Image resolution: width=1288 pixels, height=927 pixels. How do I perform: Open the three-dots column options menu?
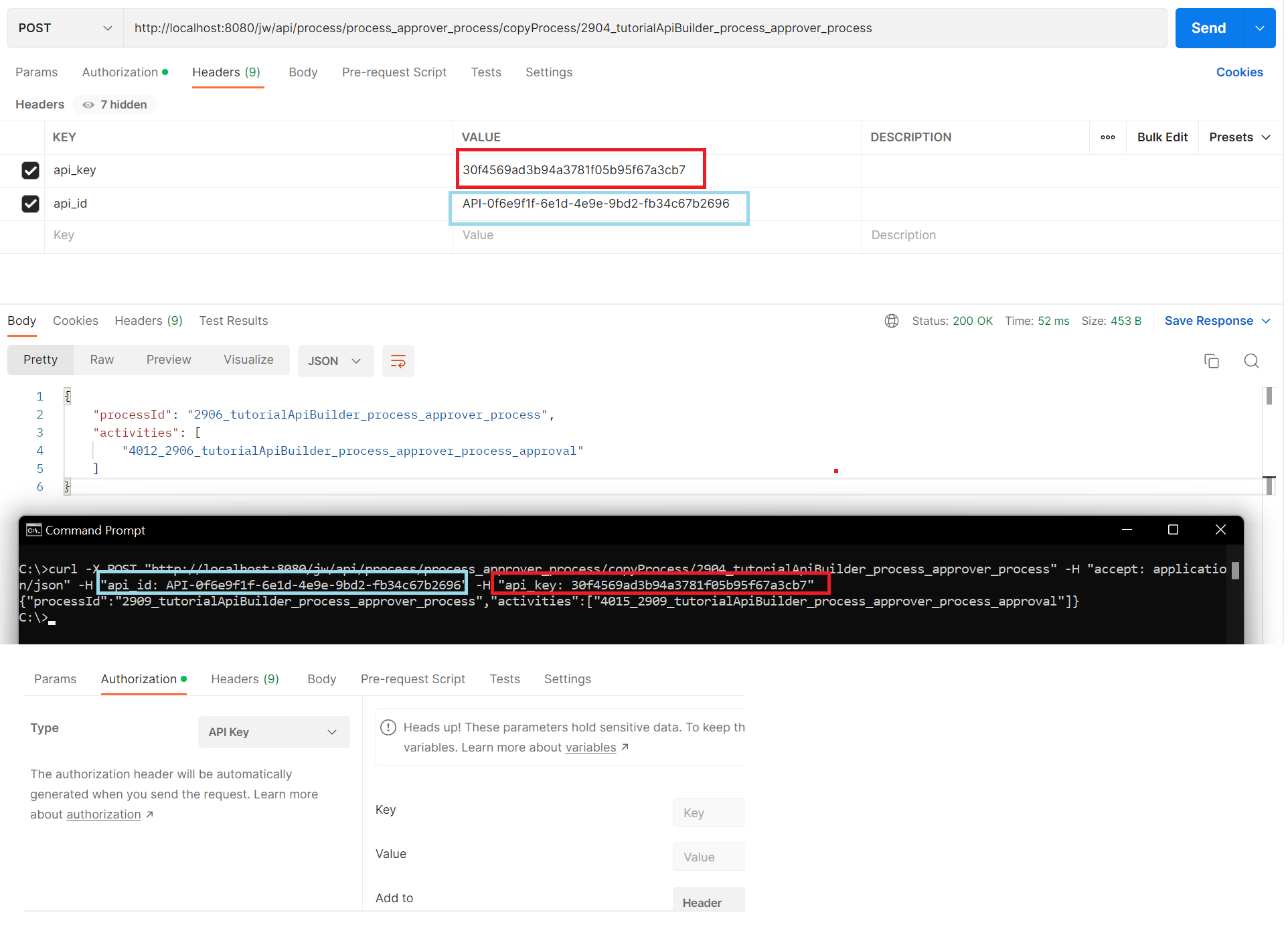[1107, 137]
